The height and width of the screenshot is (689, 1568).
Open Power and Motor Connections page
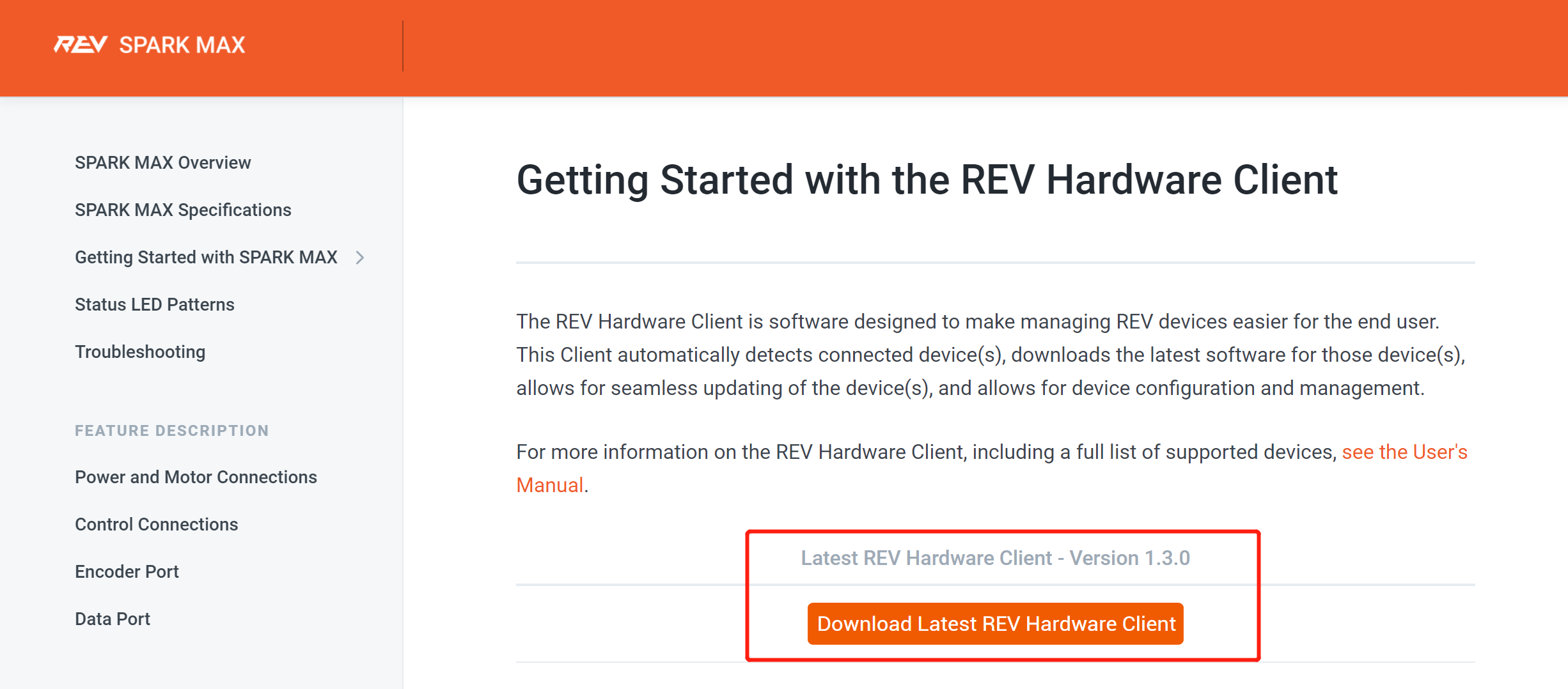click(196, 477)
